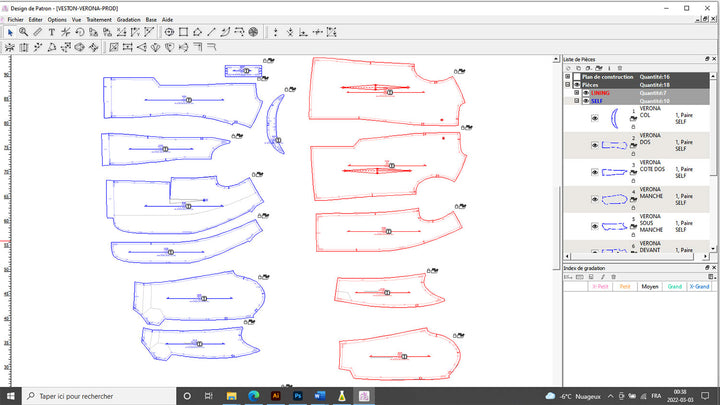Open the Aide menu
The width and height of the screenshot is (720, 405).
click(167, 20)
